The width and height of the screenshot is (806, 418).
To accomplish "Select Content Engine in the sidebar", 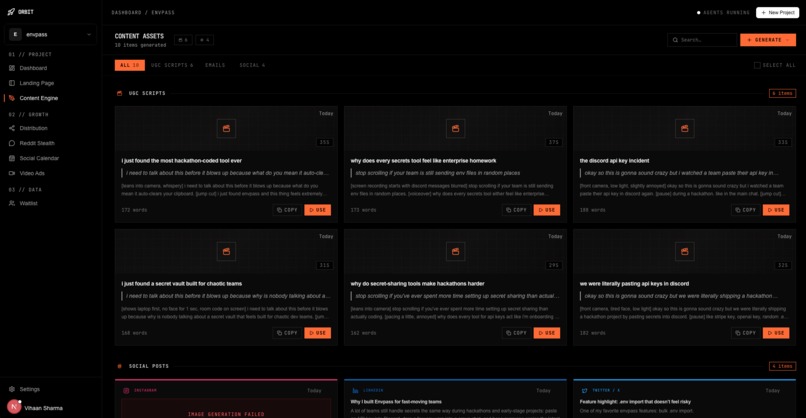I will [39, 98].
